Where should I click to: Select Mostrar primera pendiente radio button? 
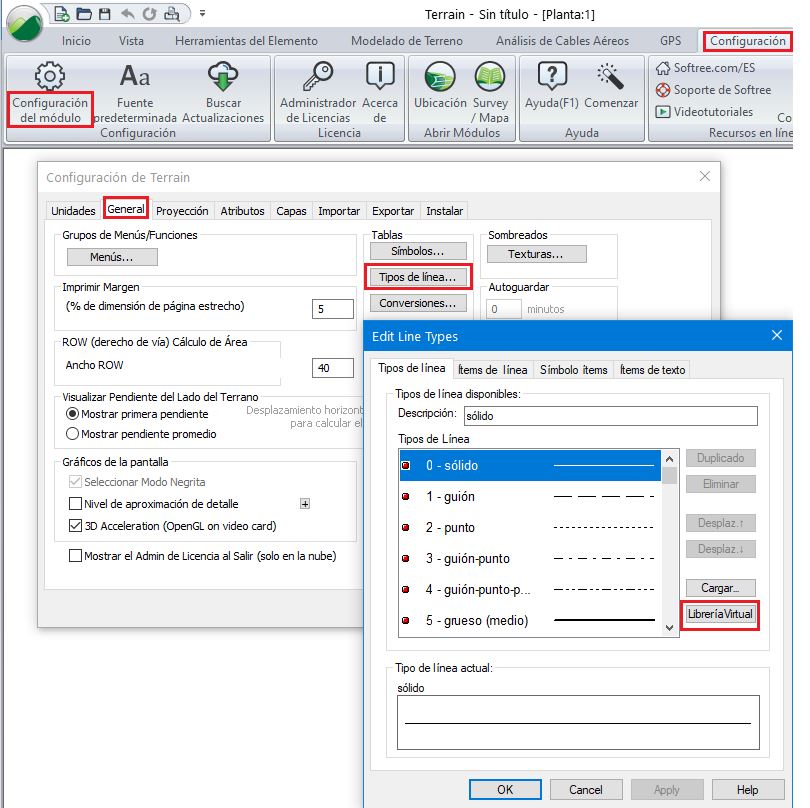(72, 414)
